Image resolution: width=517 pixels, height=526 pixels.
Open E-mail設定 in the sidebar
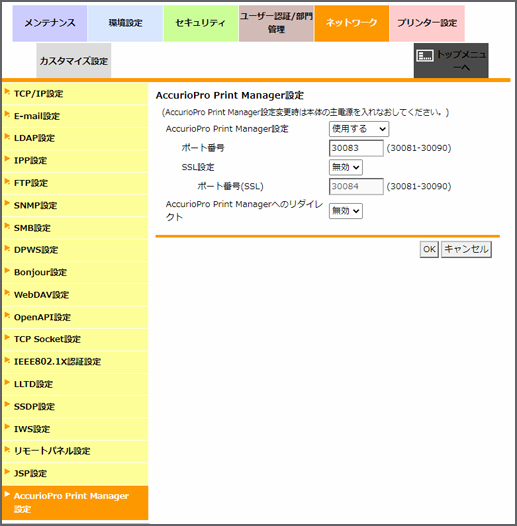(x=75, y=116)
